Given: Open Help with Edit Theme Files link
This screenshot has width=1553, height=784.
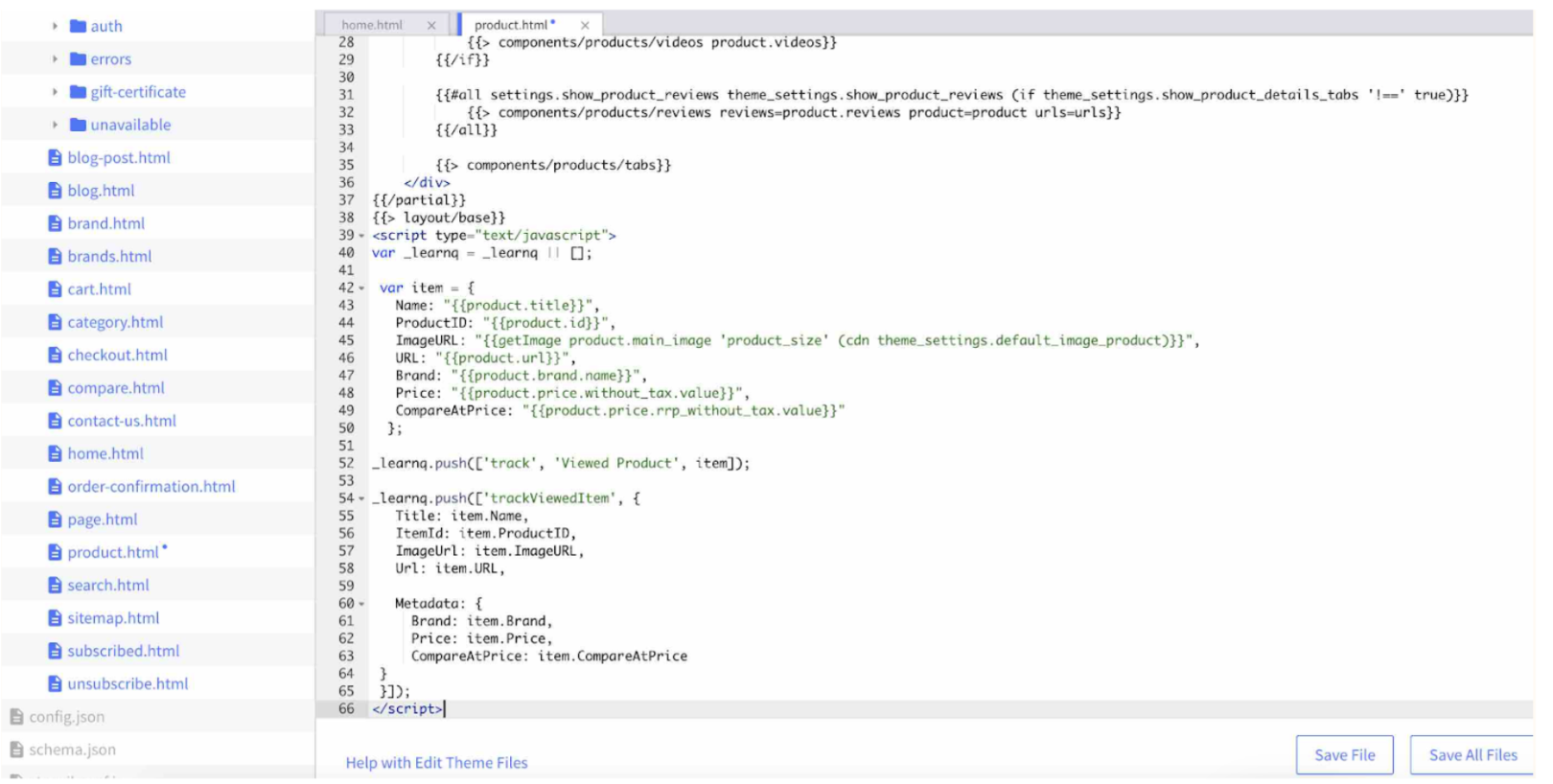Looking at the screenshot, I should [x=436, y=763].
